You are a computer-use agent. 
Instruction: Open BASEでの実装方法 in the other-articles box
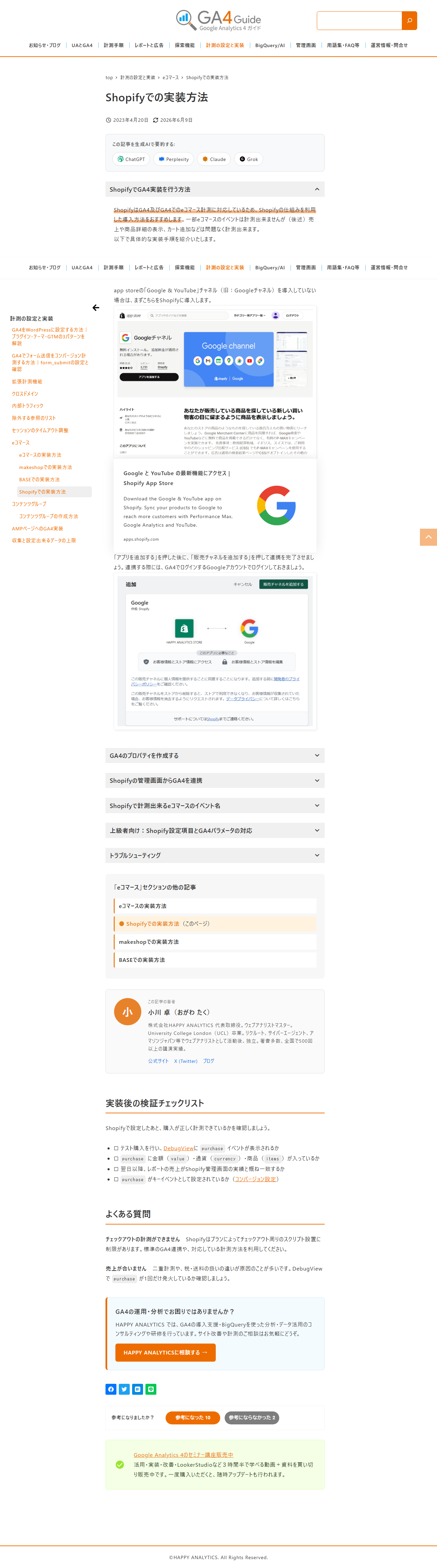pyautogui.click(x=215, y=960)
